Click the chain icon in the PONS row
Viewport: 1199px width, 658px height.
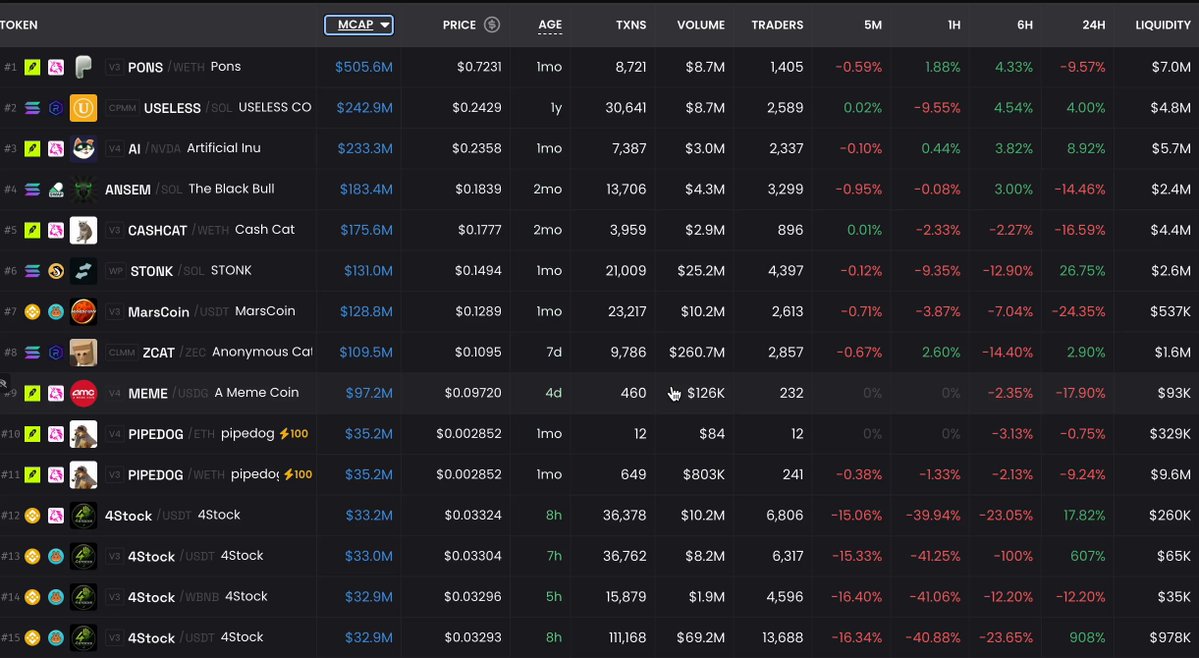coord(32,67)
